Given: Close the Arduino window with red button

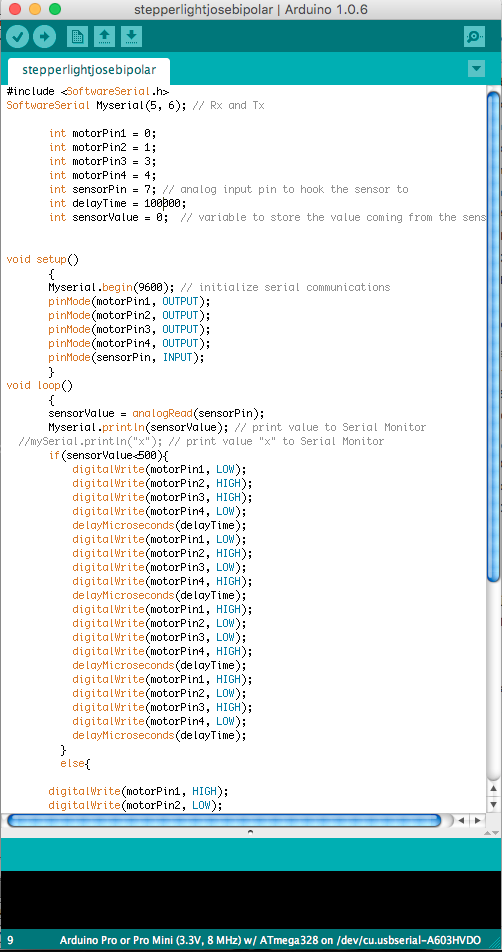Looking at the screenshot, I should [x=15, y=9].
